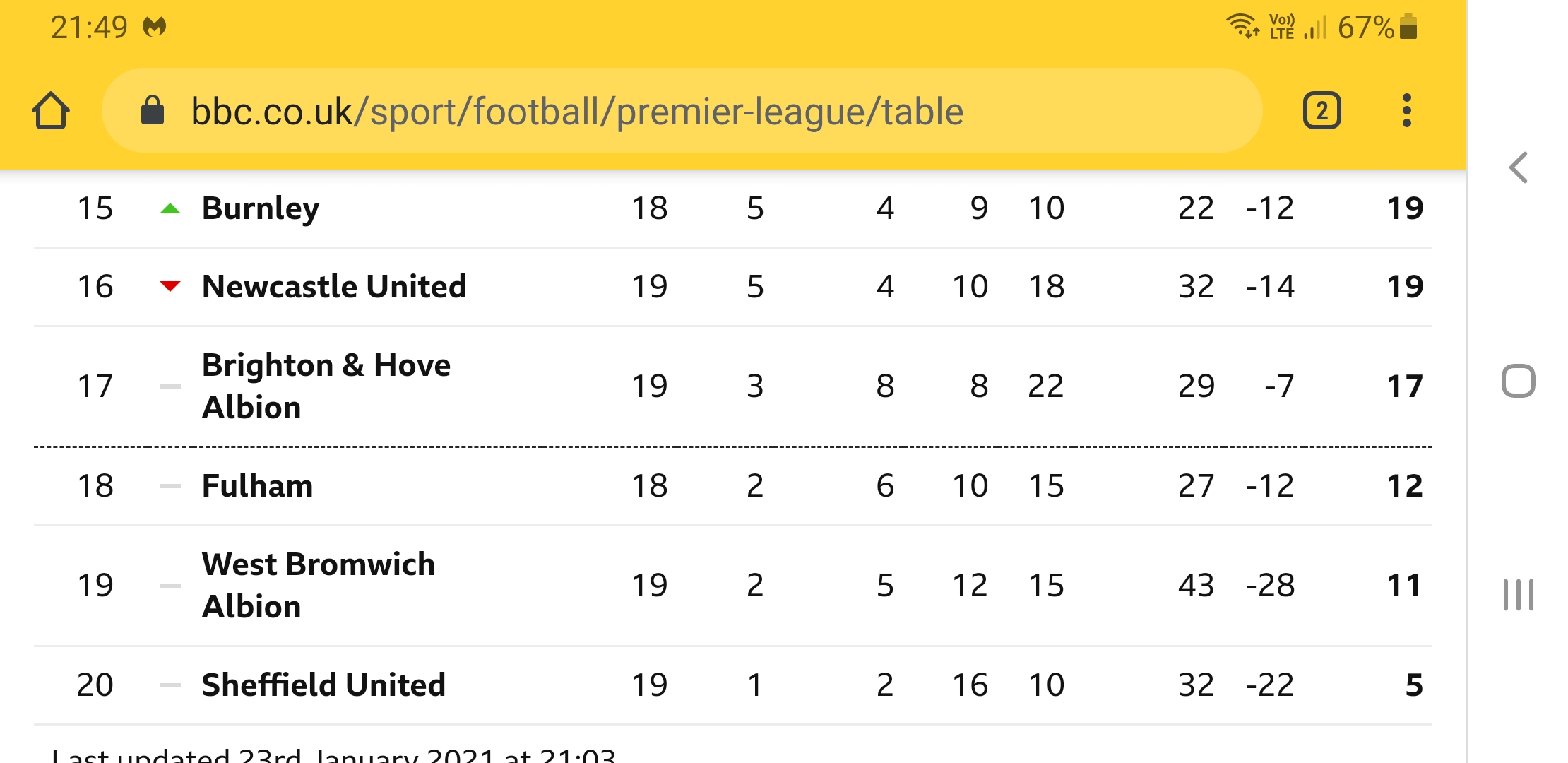The height and width of the screenshot is (763, 1568).
Task: Open the Burnley team link
Action: [x=261, y=208]
